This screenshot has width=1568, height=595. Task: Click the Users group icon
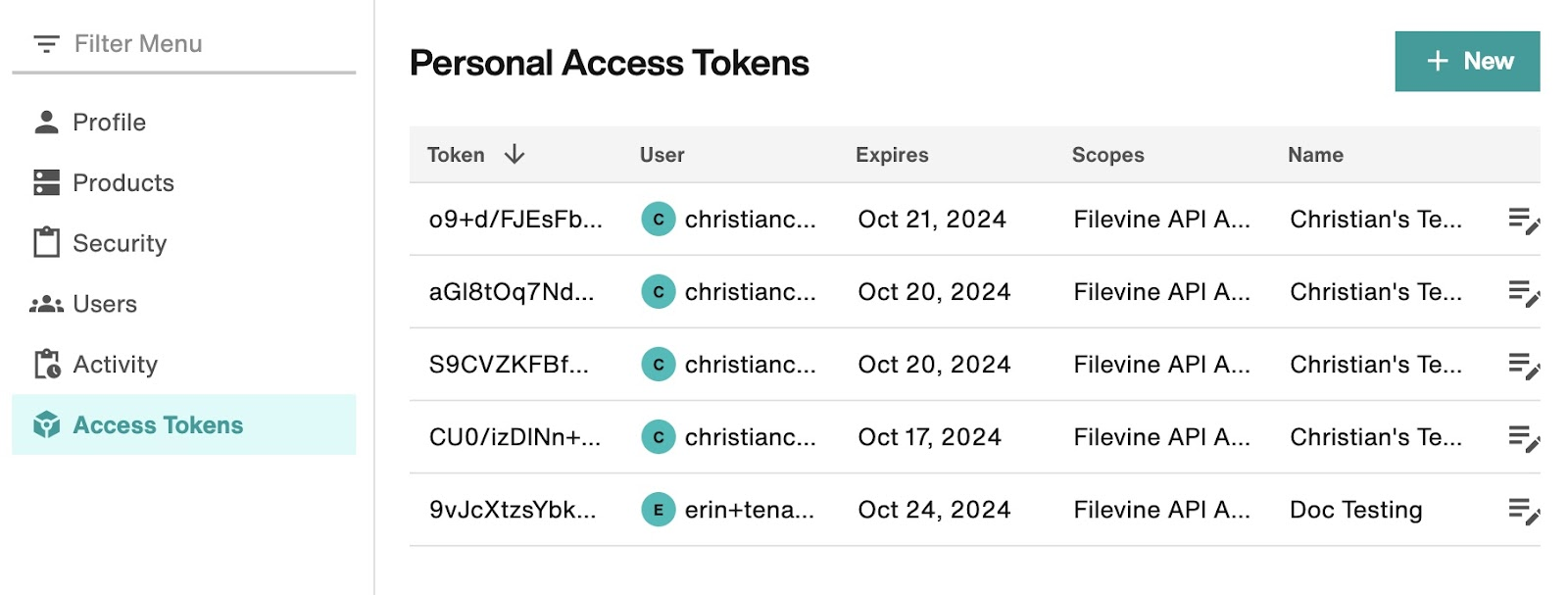point(46,304)
